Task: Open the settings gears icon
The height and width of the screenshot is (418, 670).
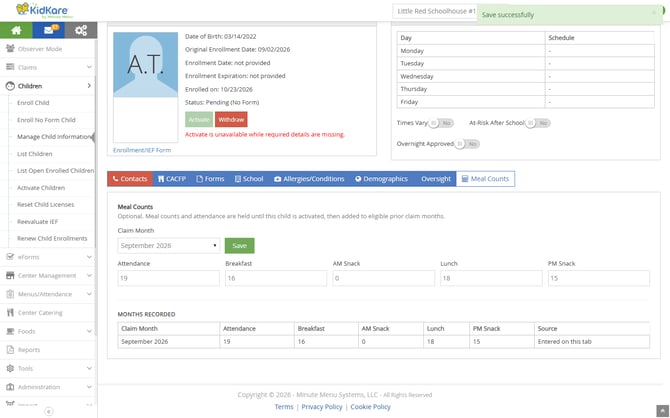Action: pos(81,30)
